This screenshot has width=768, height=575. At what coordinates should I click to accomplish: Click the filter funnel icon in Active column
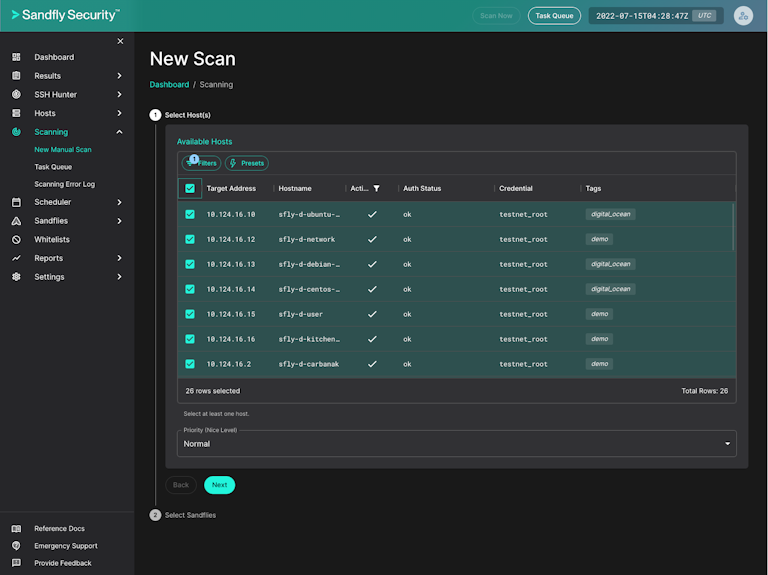(x=376, y=189)
